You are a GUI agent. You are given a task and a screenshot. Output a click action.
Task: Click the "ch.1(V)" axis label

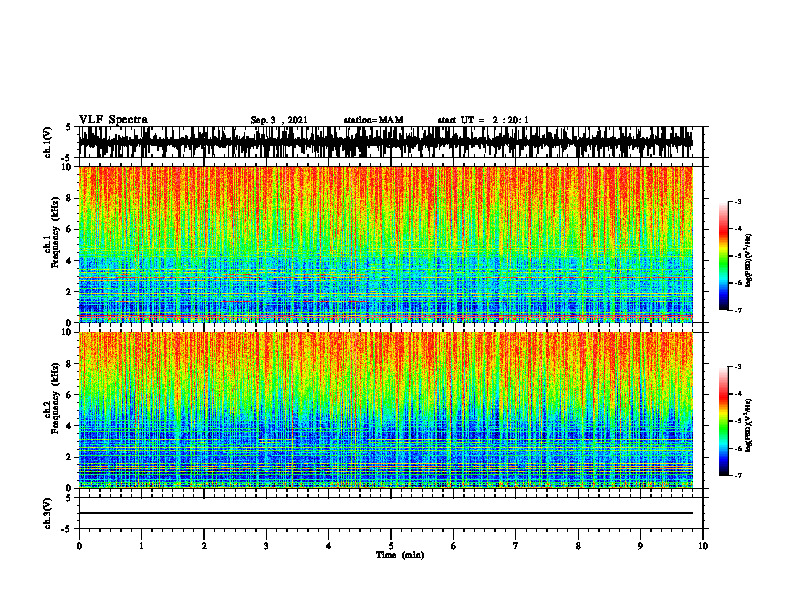[x=48, y=142]
